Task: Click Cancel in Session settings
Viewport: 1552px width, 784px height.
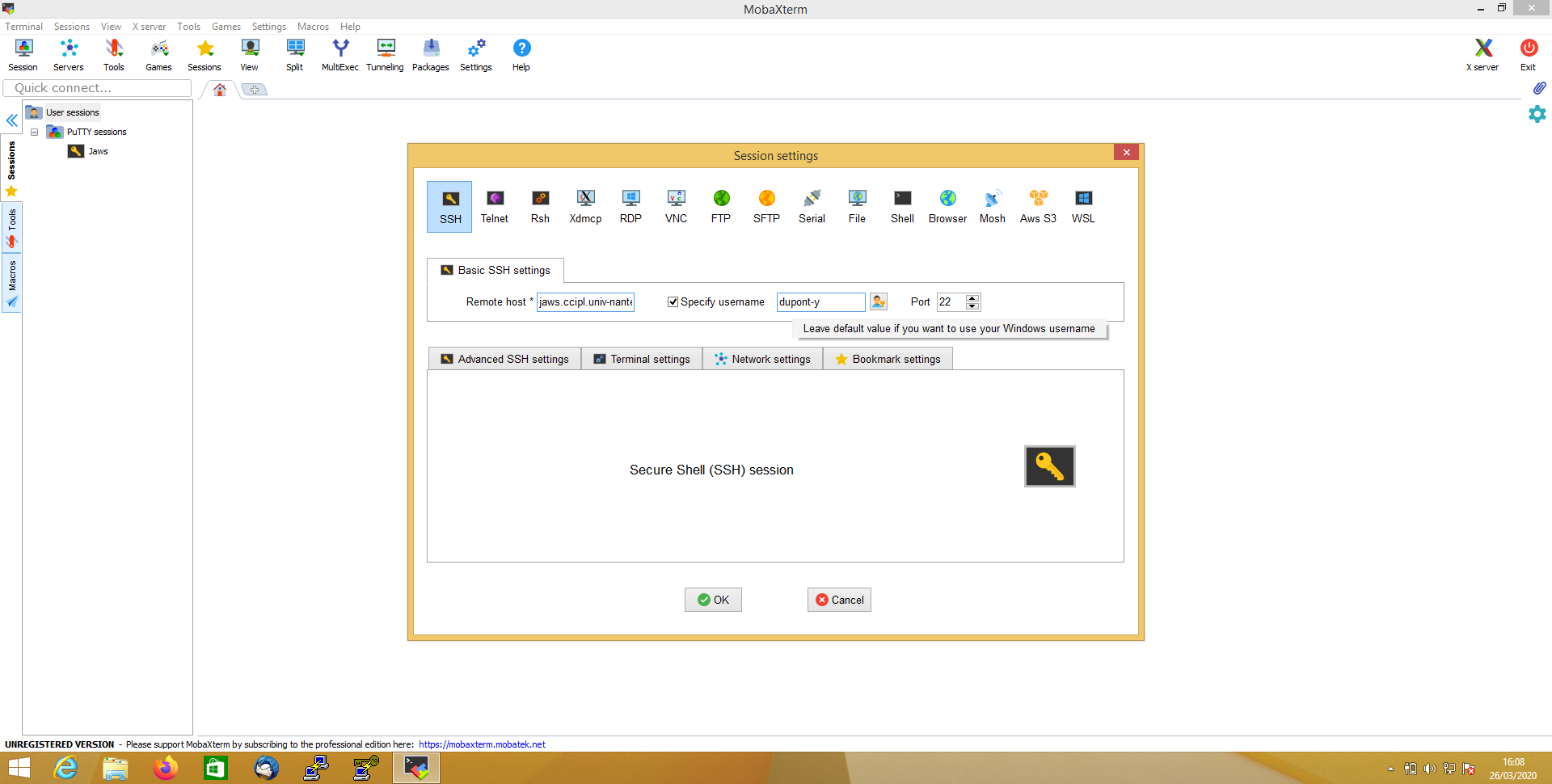Action: click(839, 600)
